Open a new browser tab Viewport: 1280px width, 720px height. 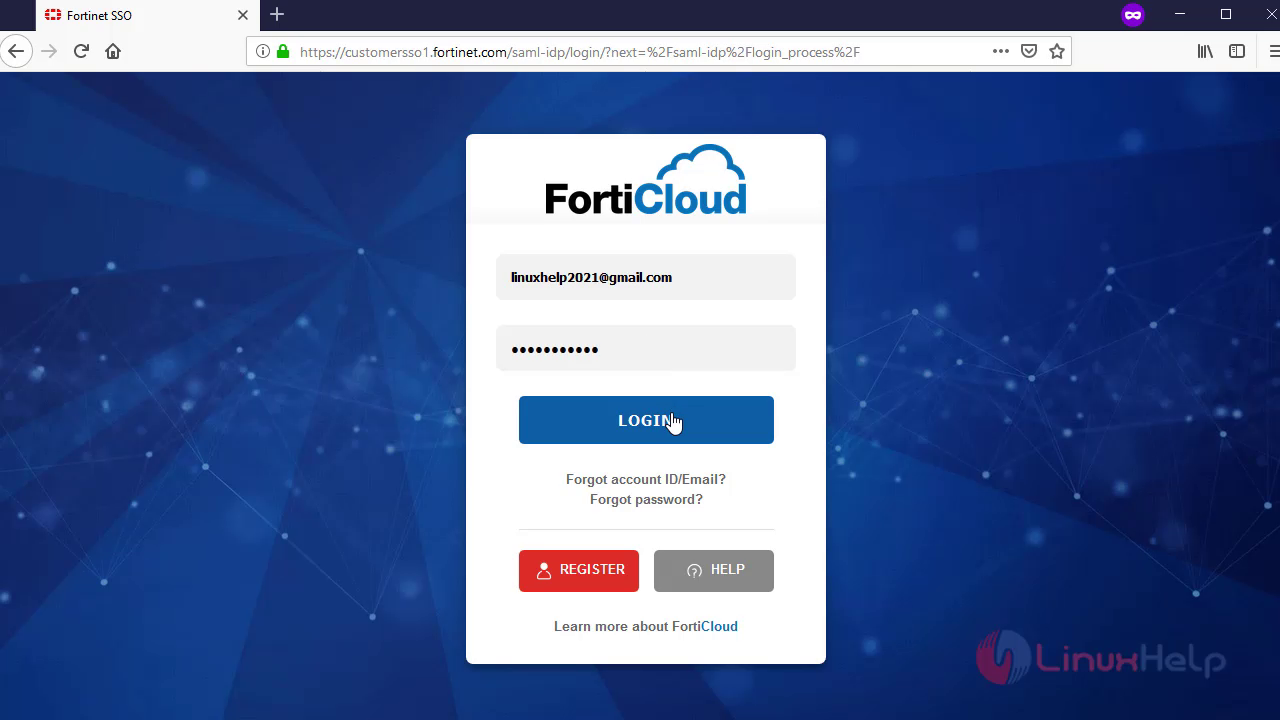coord(277,14)
